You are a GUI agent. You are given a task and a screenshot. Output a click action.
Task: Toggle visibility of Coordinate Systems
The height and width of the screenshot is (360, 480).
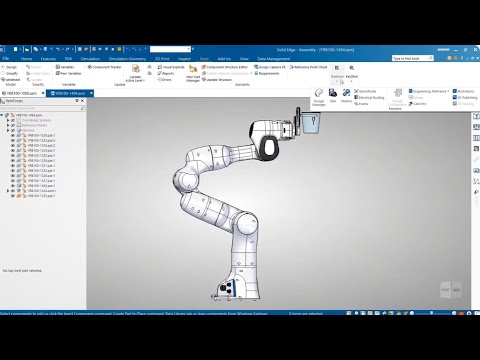click(13, 120)
